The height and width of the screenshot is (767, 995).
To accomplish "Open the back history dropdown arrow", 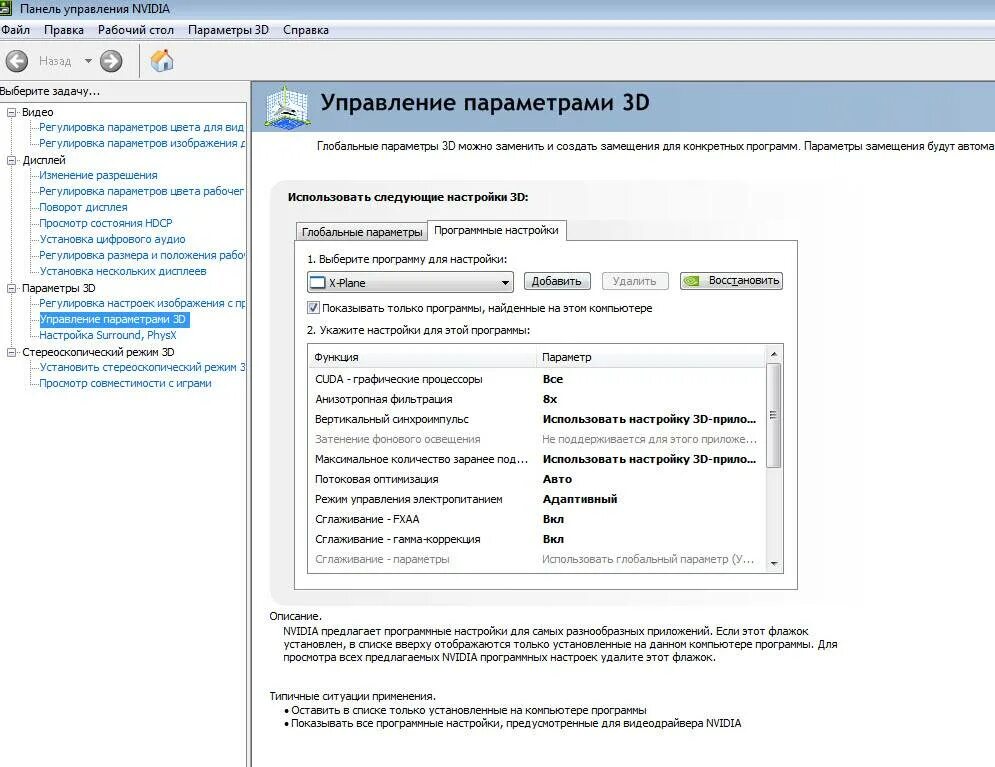I will point(88,61).
